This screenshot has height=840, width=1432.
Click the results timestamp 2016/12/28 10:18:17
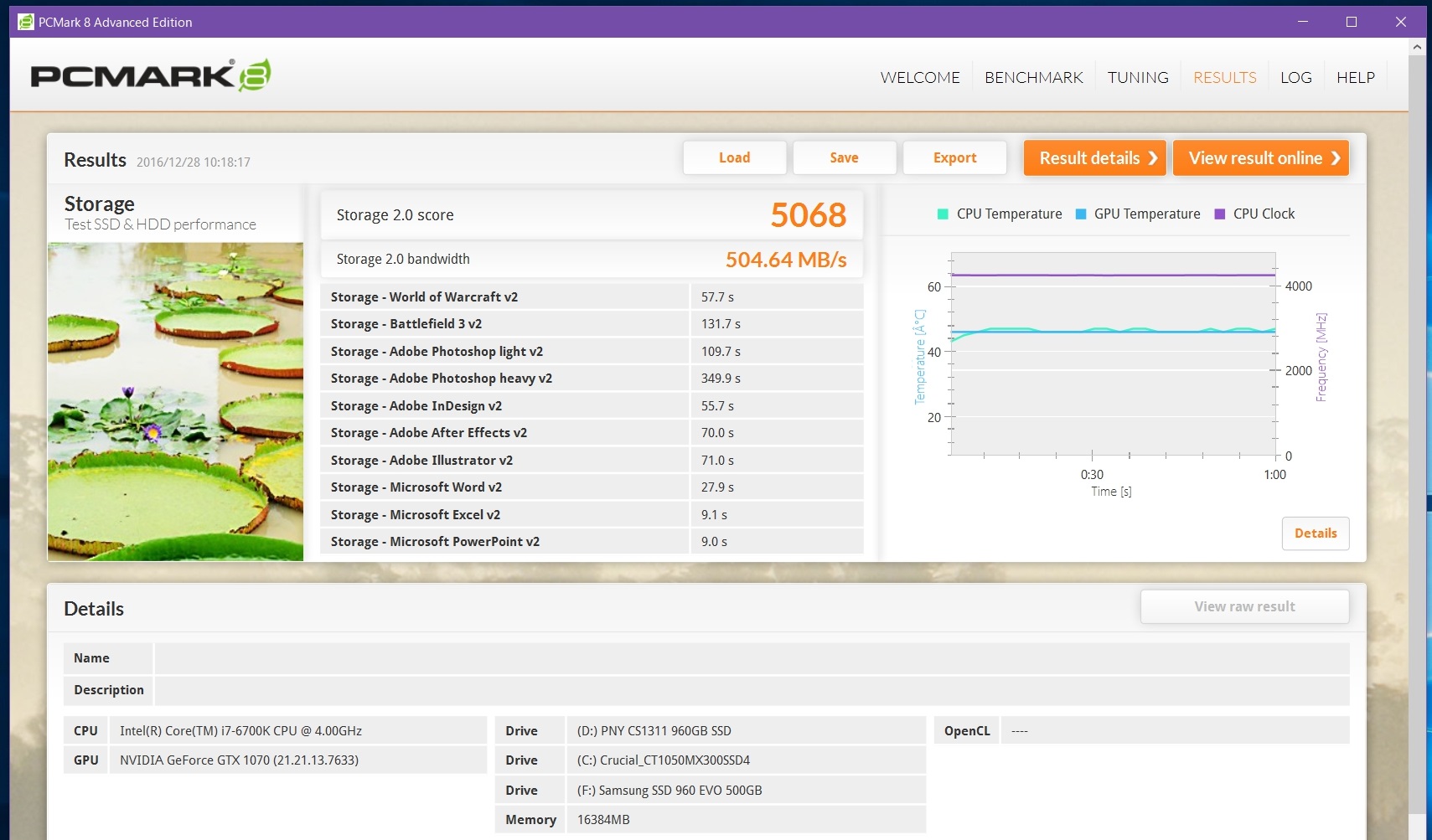click(194, 162)
